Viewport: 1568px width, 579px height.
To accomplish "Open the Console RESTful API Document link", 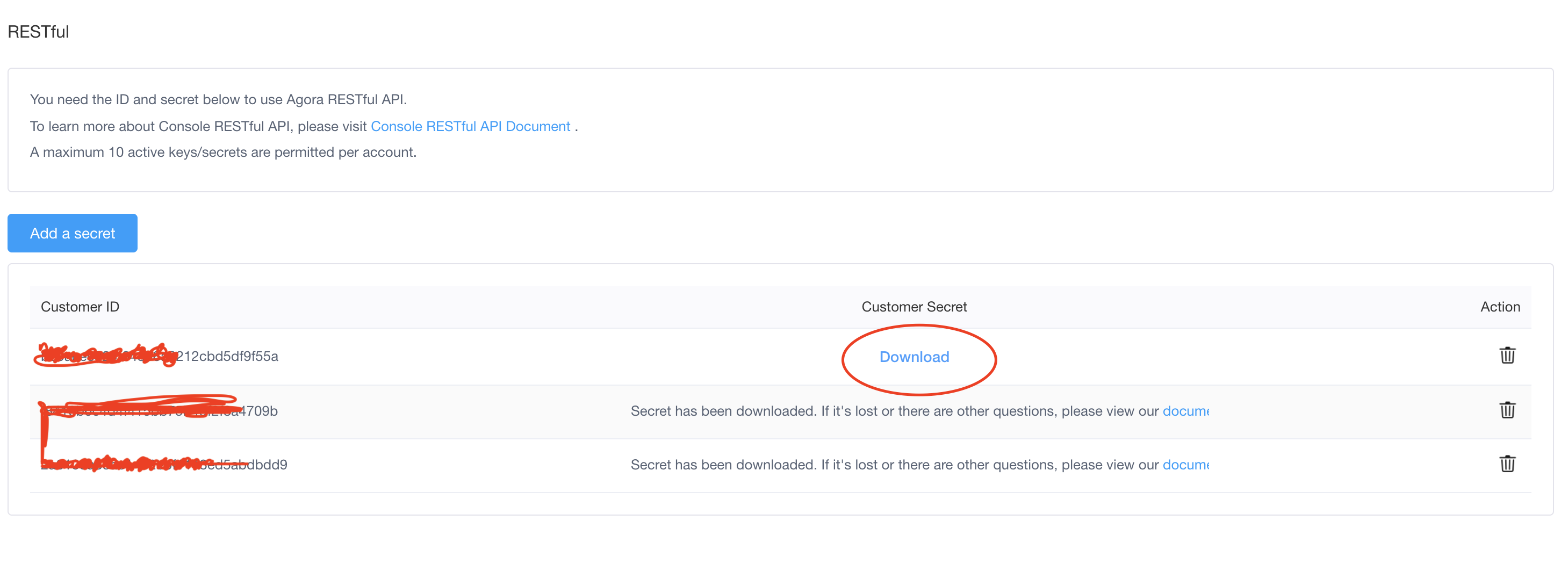I will coord(470,126).
